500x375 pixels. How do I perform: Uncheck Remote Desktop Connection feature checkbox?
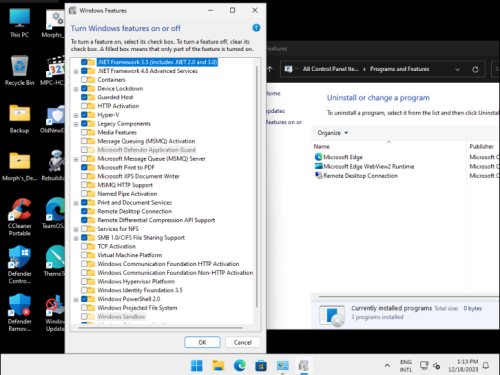pyautogui.click(x=84, y=211)
